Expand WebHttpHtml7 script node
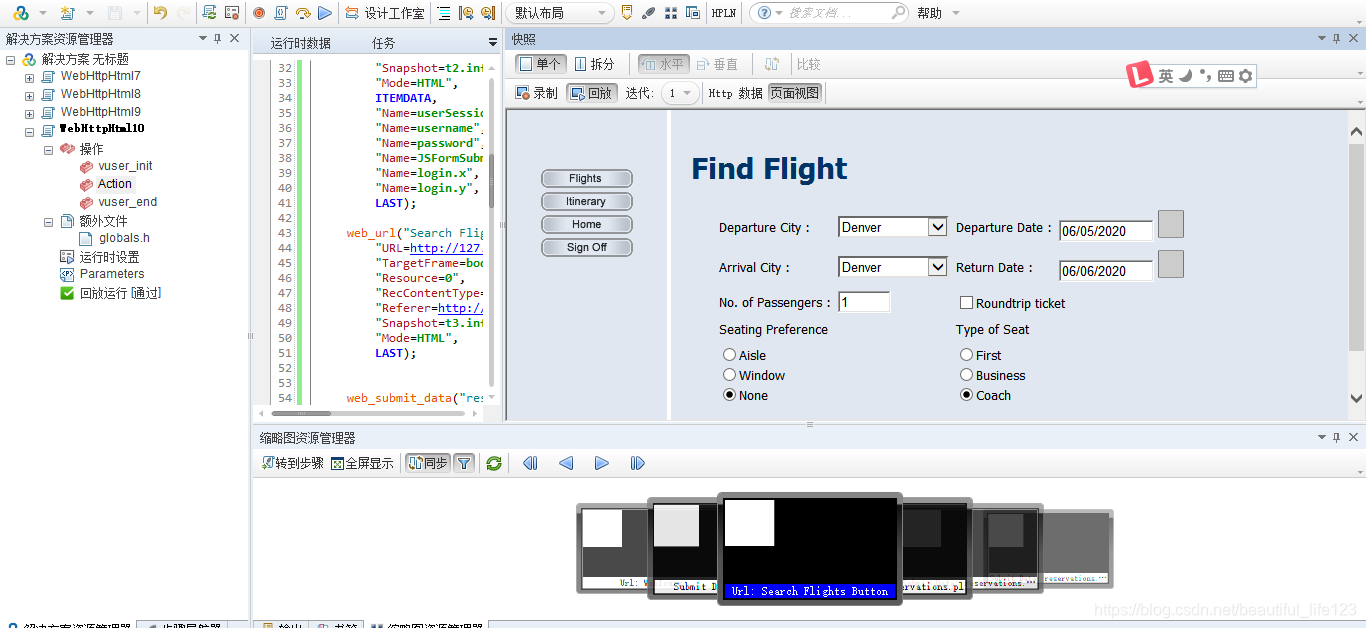Viewport: 1366px width, 628px height. [29, 77]
